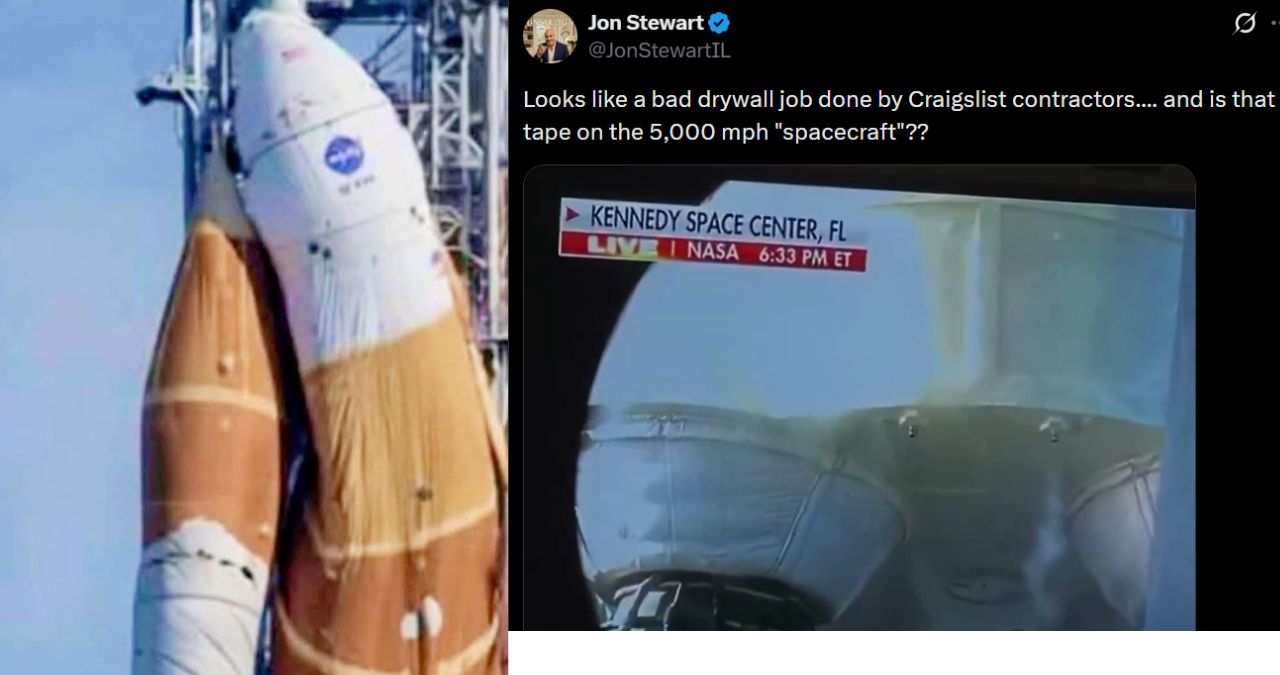Viewport: 1280px width, 675px height.
Task: Click the NASA logo on the rocket
Action: coord(343,154)
